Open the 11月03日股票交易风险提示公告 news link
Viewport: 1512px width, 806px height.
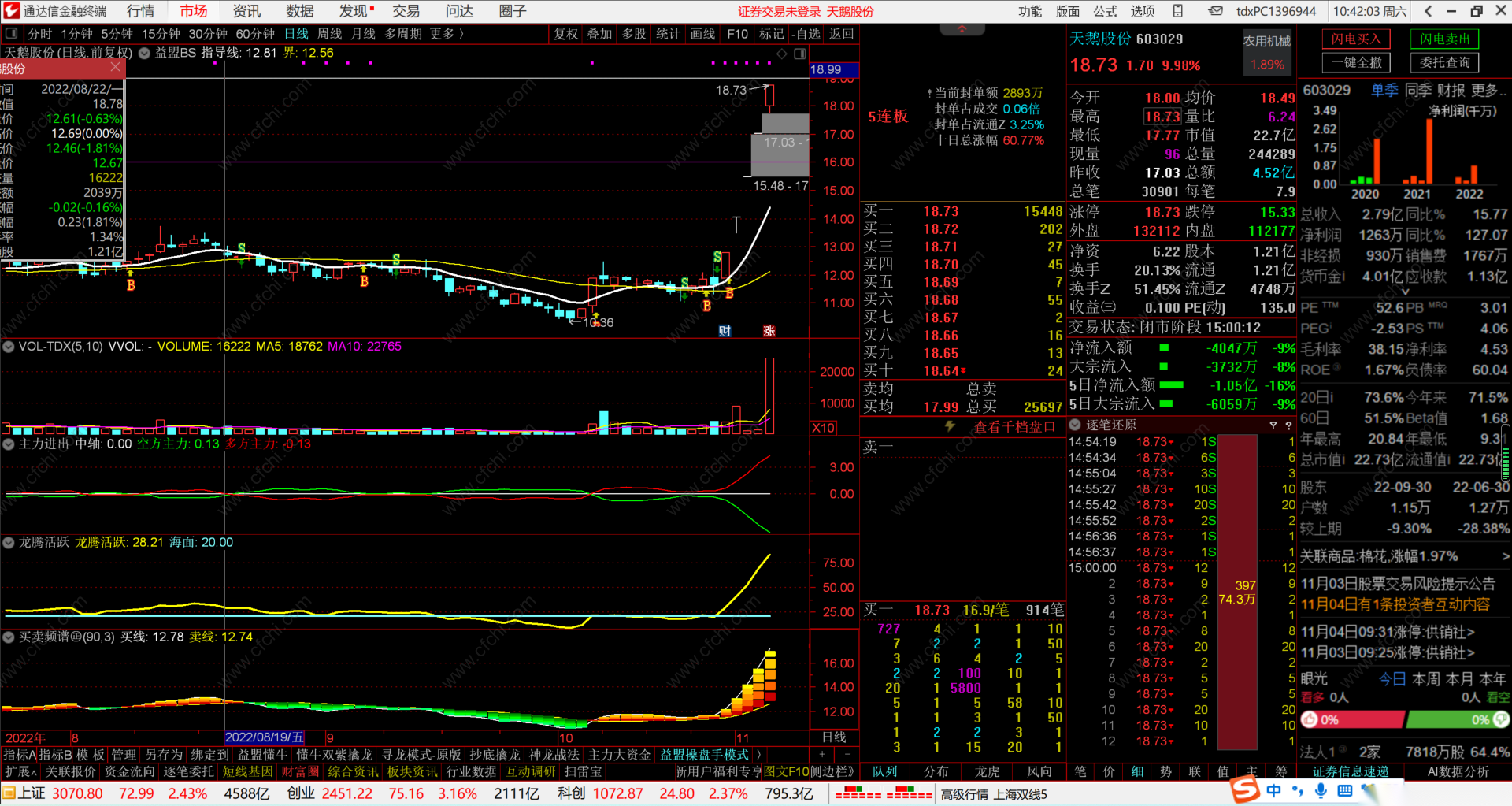tap(1398, 584)
